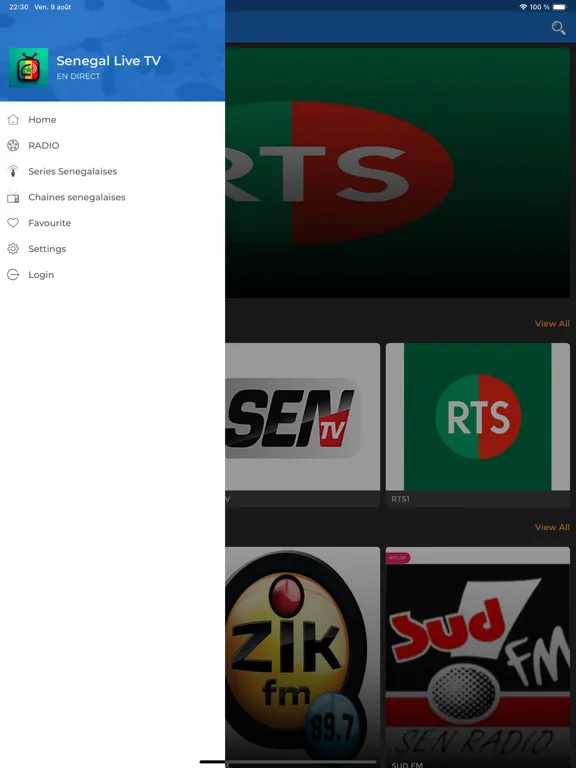Viewport: 576px width, 768px height.
Task: Click the Chaines senegalaises TV icon
Action: [x=13, y=197]
